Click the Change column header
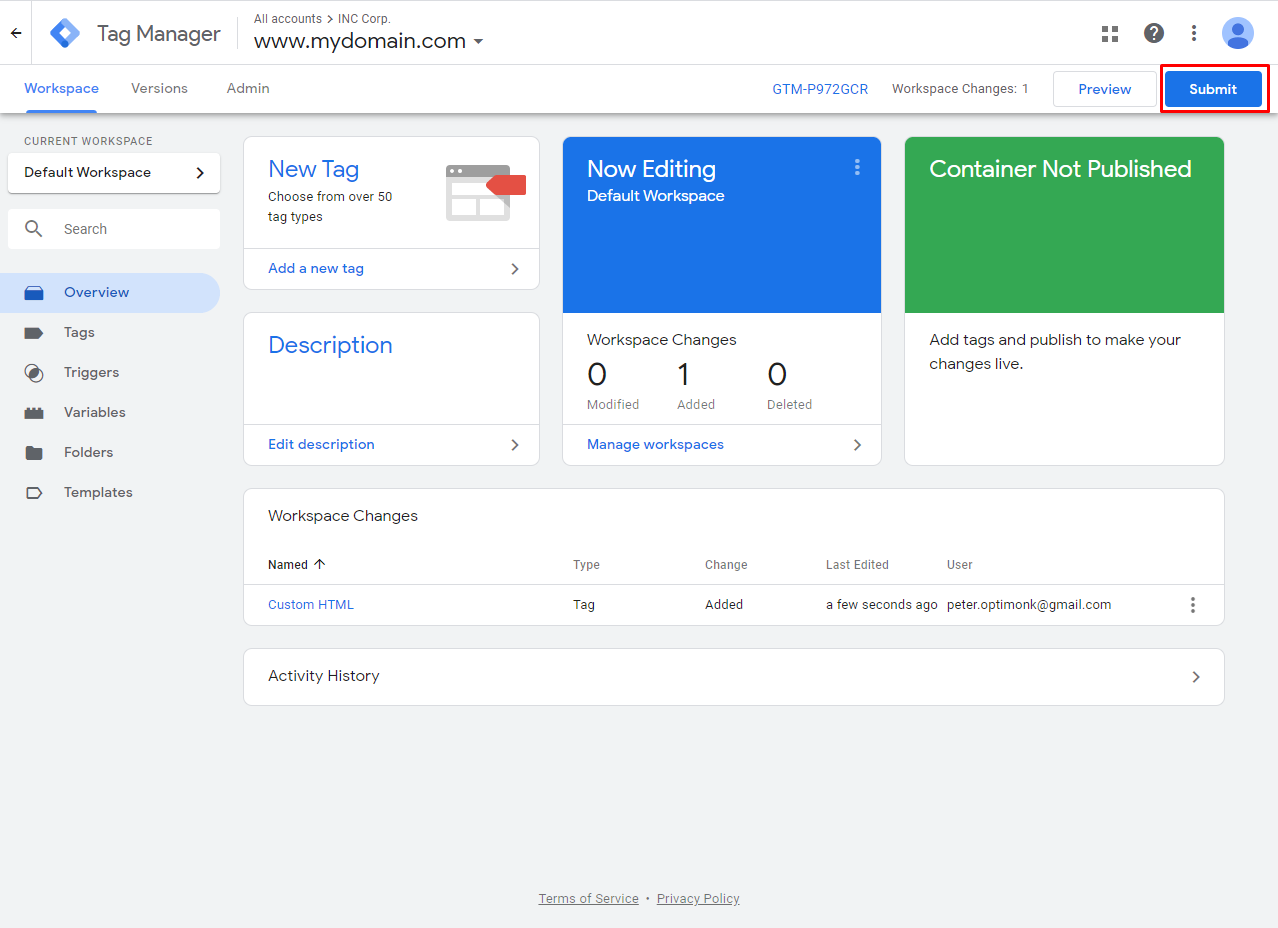Image resolution: width=1278 pixels, height=928 pixels. click(x=726, y=565)
